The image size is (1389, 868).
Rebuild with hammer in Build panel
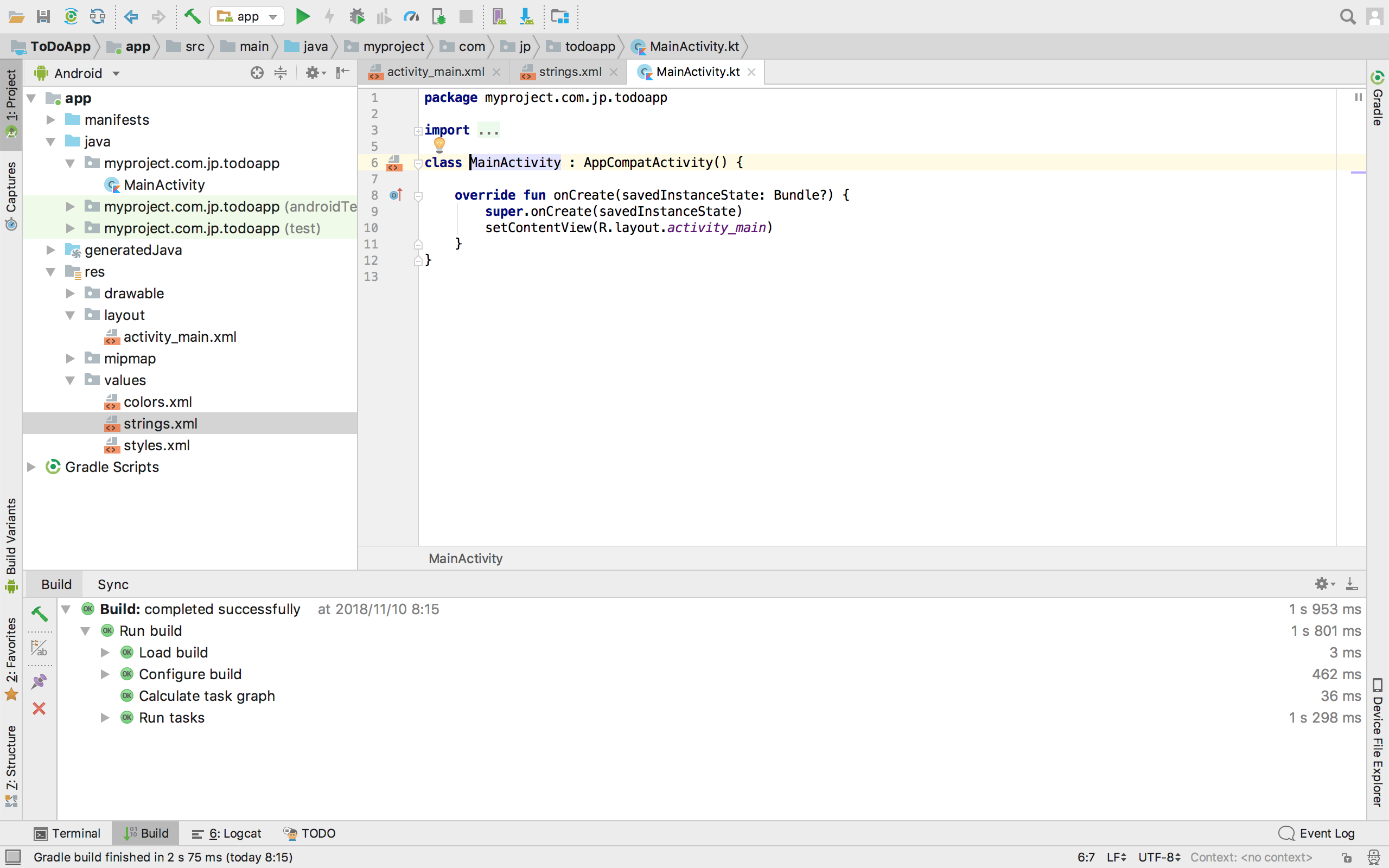(x=39, y=614)
